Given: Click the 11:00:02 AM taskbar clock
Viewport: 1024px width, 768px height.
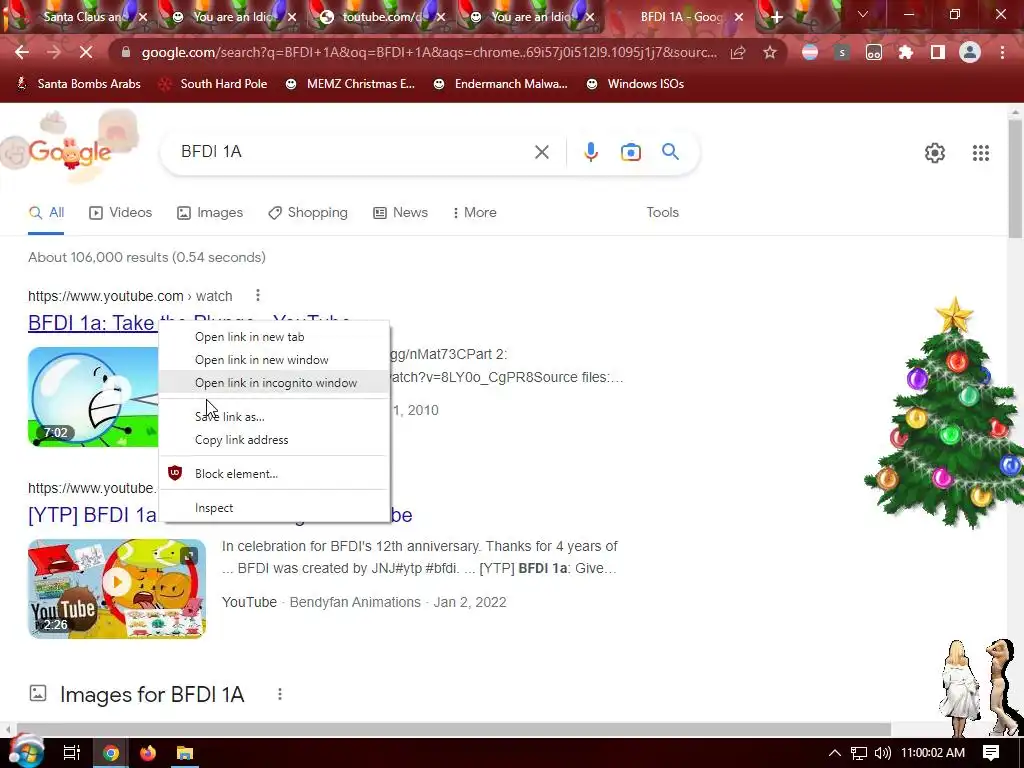Looking at the screenshot, I should pyautogui.click(x=933, y=753).
